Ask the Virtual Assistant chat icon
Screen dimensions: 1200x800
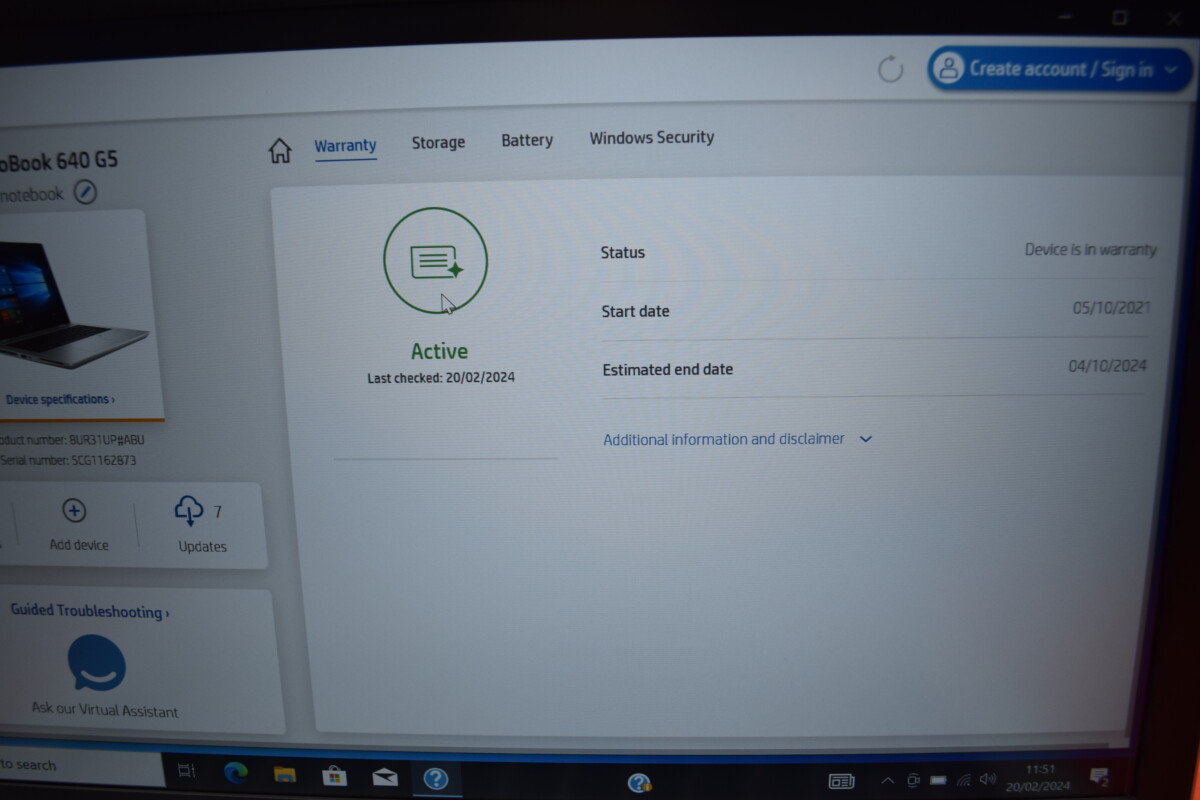click(96, 663)
